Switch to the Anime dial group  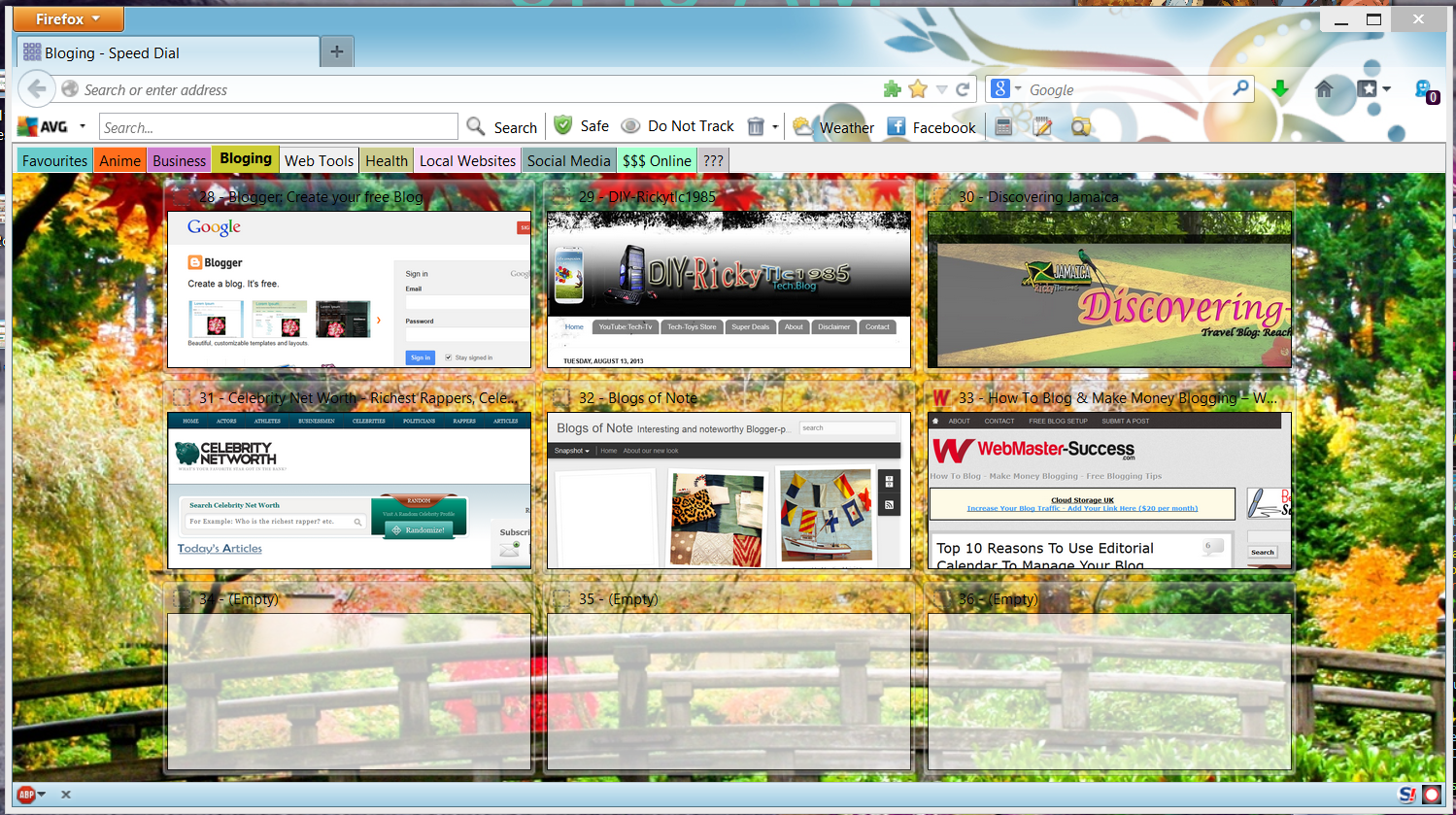tap(120, 160)
